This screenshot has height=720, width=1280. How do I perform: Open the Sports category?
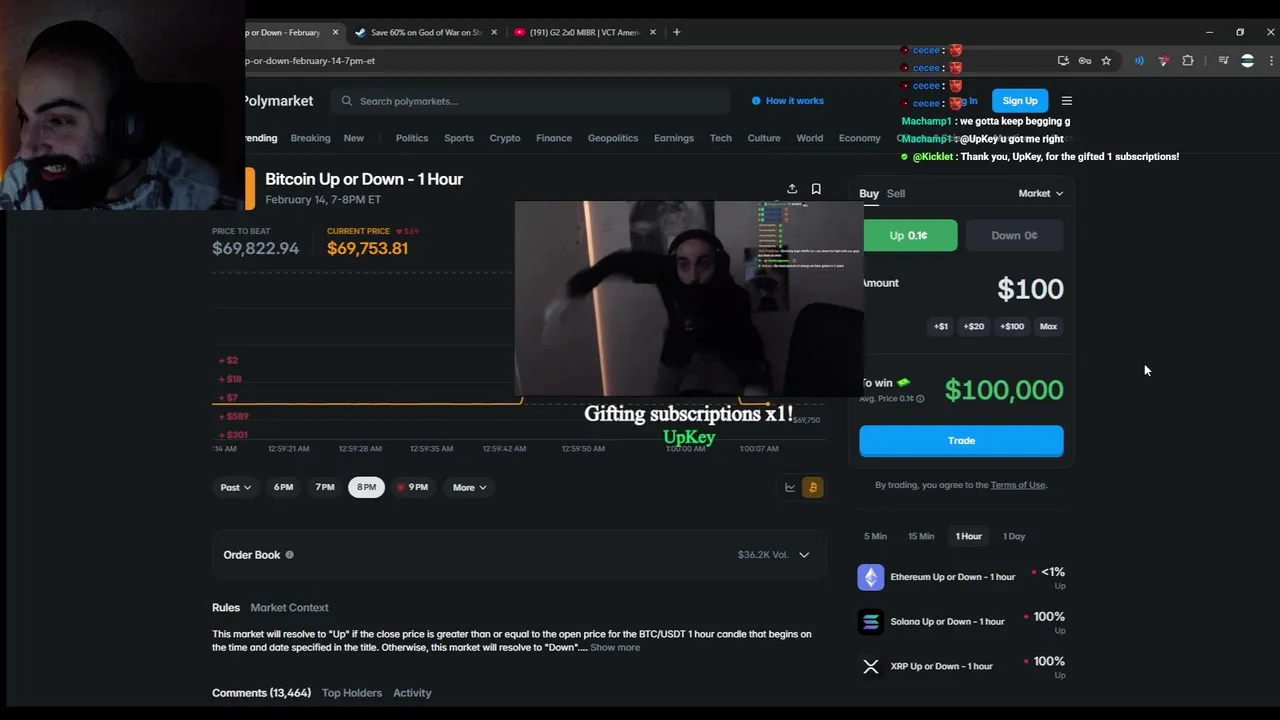tap(459, 138)
